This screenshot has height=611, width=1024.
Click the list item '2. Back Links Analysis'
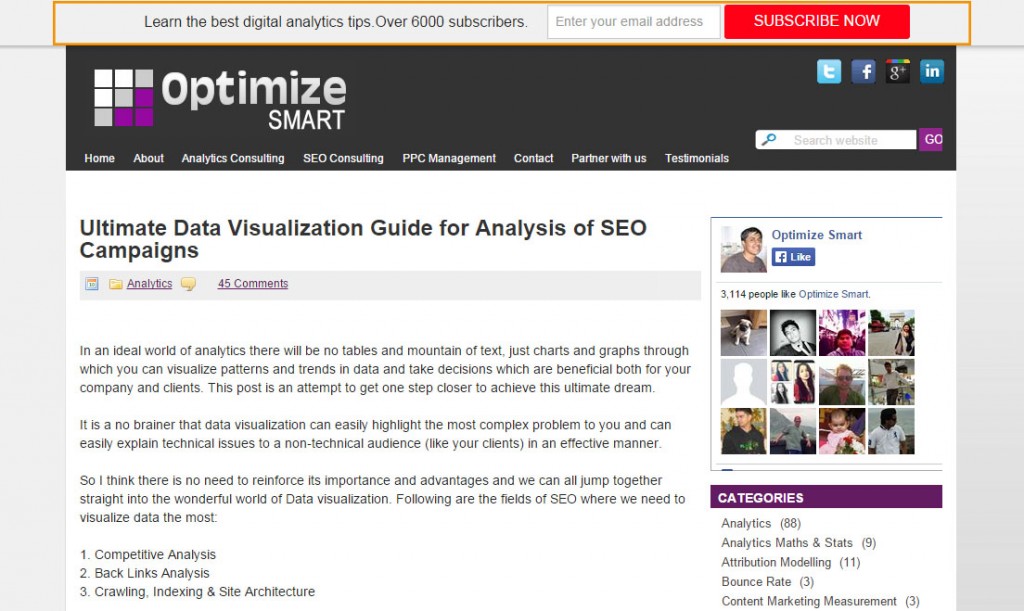(144, 573)
